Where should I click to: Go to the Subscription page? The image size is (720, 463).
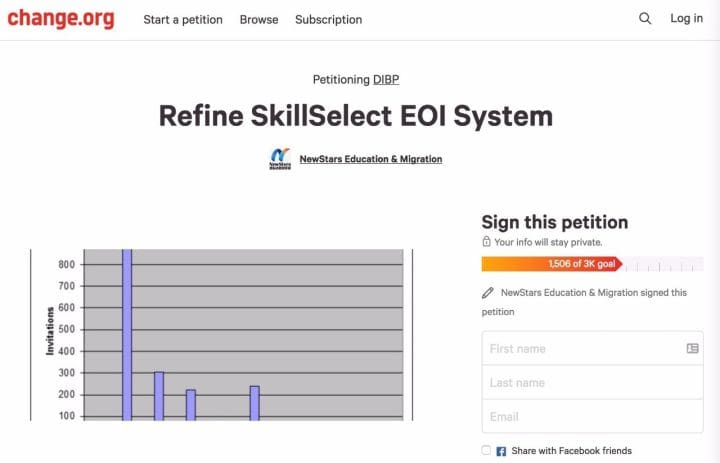[329, 20]
